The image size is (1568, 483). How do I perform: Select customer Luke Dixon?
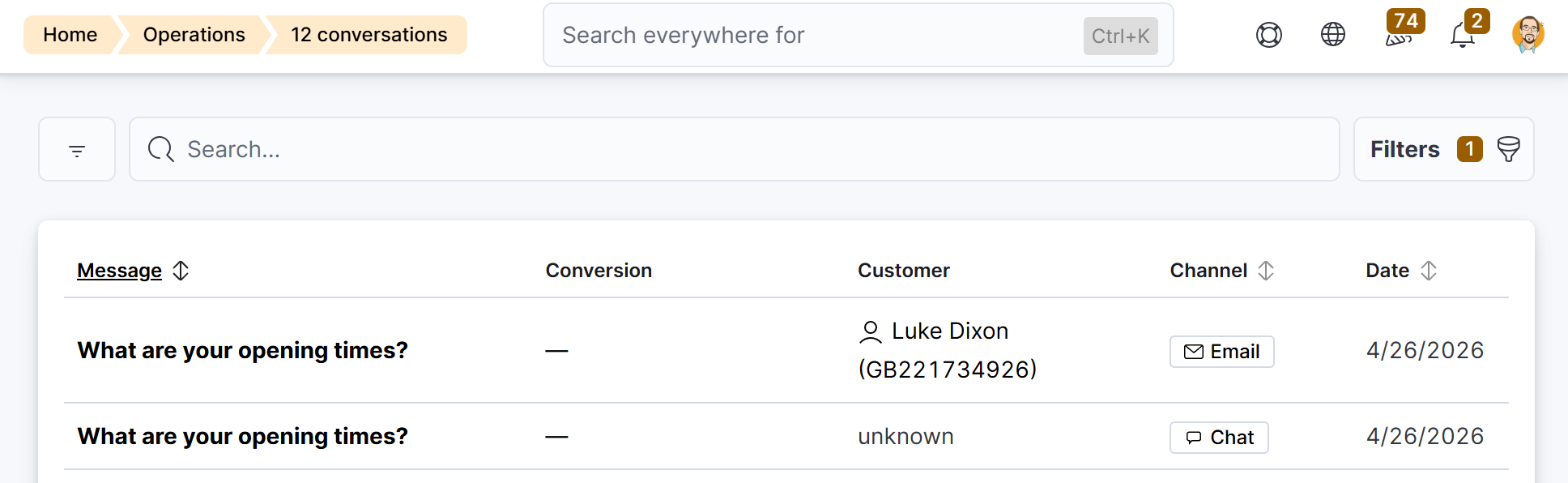pos(948,331)
